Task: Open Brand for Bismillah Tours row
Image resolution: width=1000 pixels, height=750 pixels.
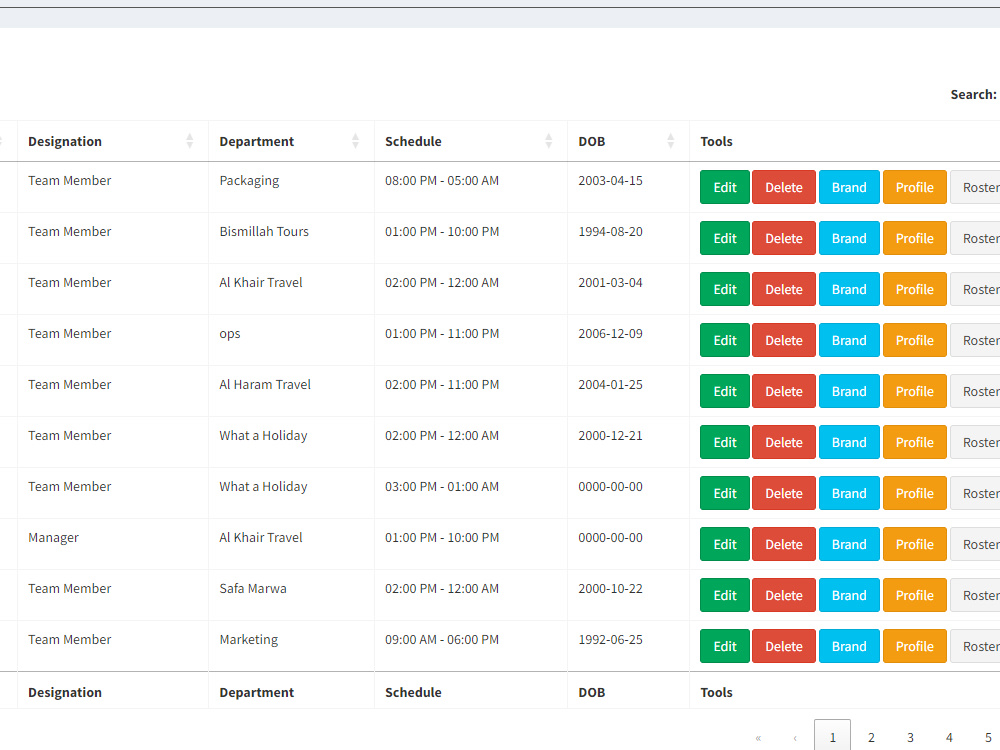Action: (849, 238)
